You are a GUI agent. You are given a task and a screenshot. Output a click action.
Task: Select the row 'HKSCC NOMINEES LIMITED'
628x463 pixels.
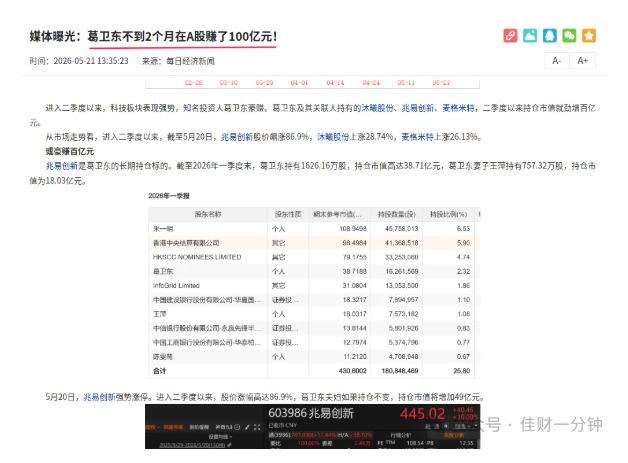[x=314, y=257]
